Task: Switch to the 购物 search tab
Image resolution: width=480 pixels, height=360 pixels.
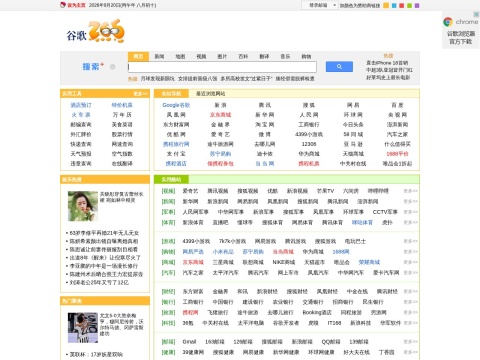Action: [306, 56]
